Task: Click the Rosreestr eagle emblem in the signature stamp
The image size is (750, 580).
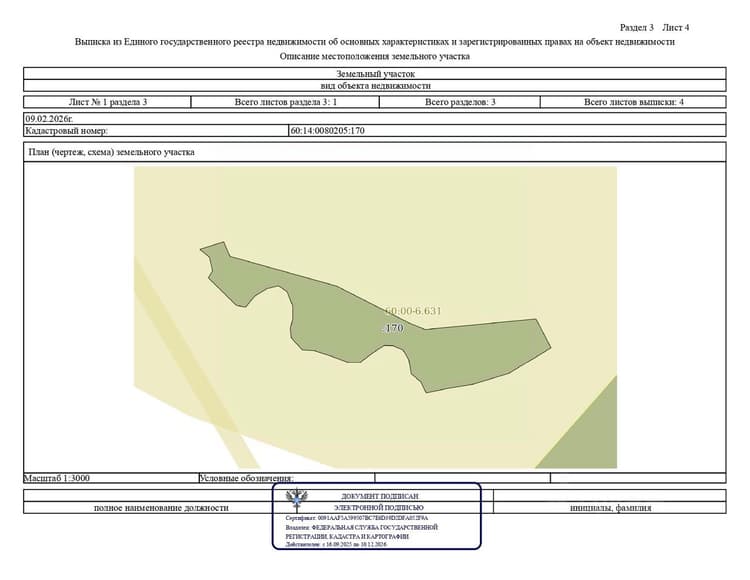Action: tap(297, 499)
